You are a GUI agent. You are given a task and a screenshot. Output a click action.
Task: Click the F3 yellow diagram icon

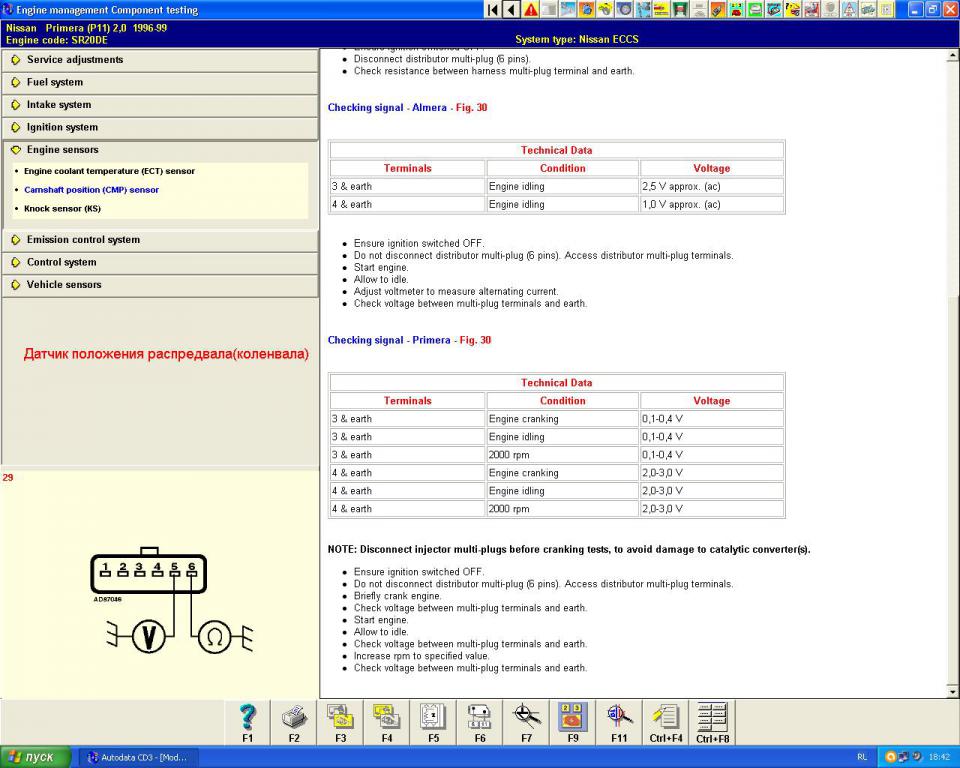[x=340, y=723]
